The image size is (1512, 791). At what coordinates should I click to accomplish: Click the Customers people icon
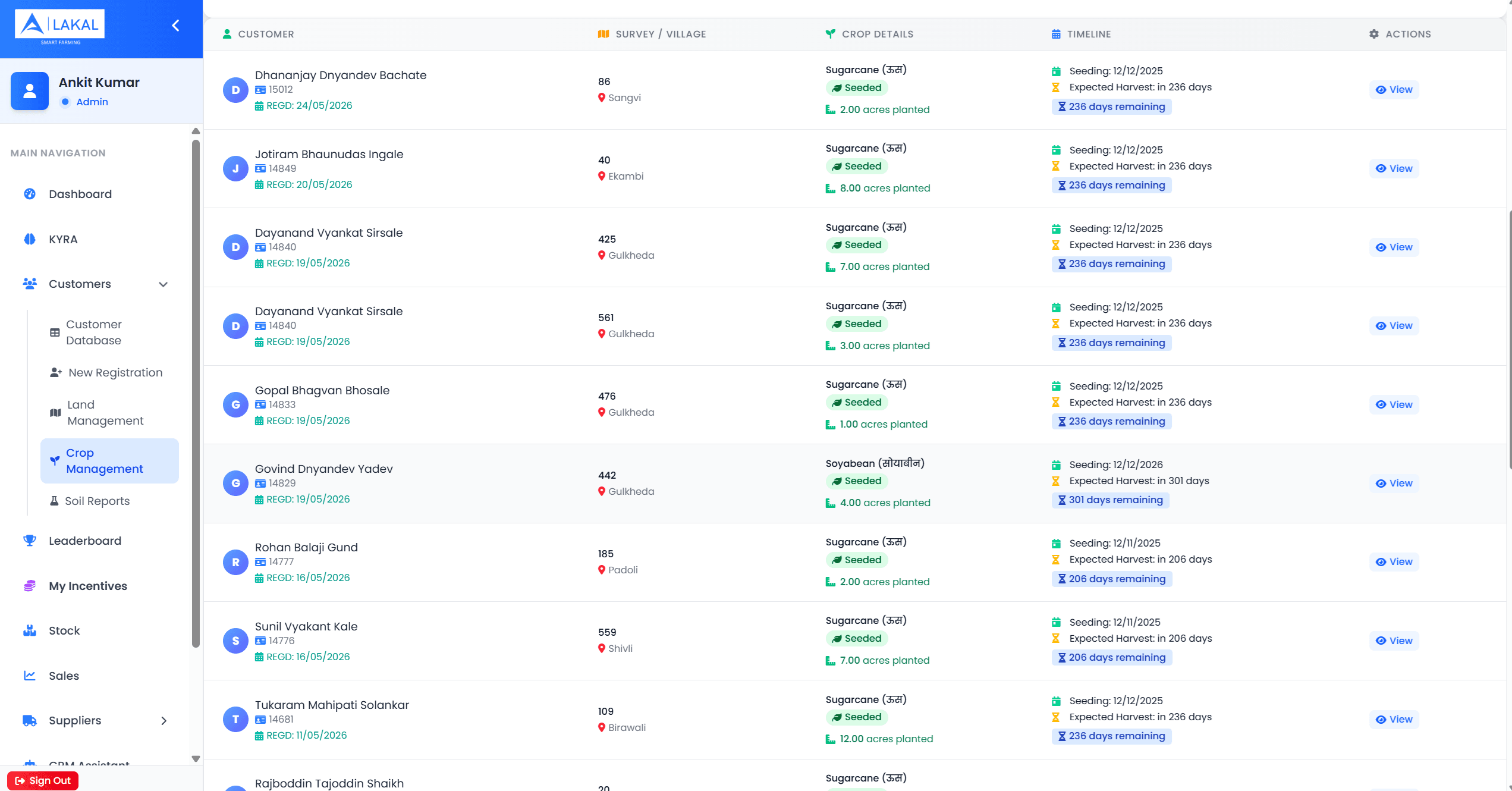pyautogui.click(x=30, y=284)
